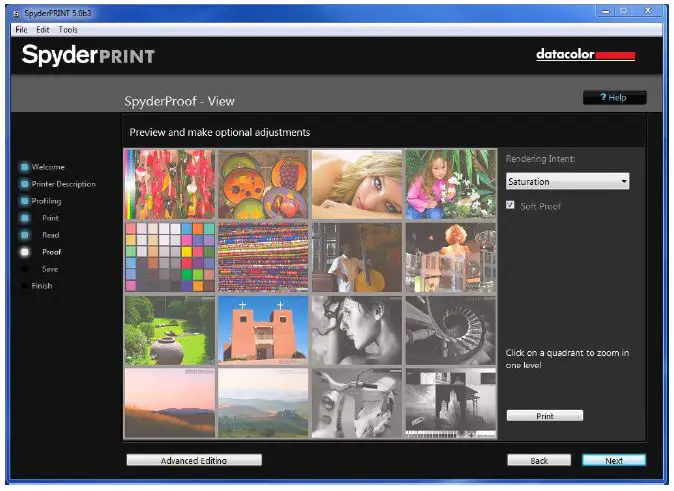Viewport: 674px width, 491px height.
Task: Zoom into the black-and-white woman profile image
Action: pyautogui.click(x=357, y=330)
